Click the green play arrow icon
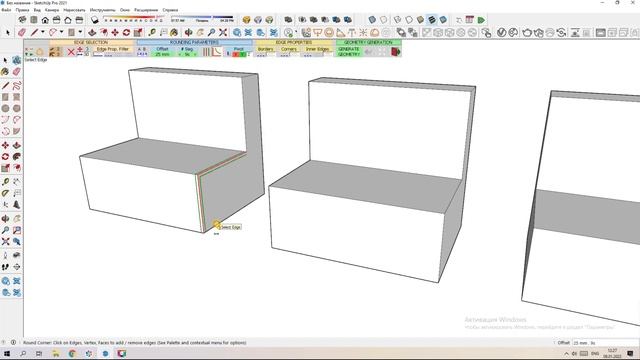This screenshot has width=640, height=360. (x=481, y=20)
